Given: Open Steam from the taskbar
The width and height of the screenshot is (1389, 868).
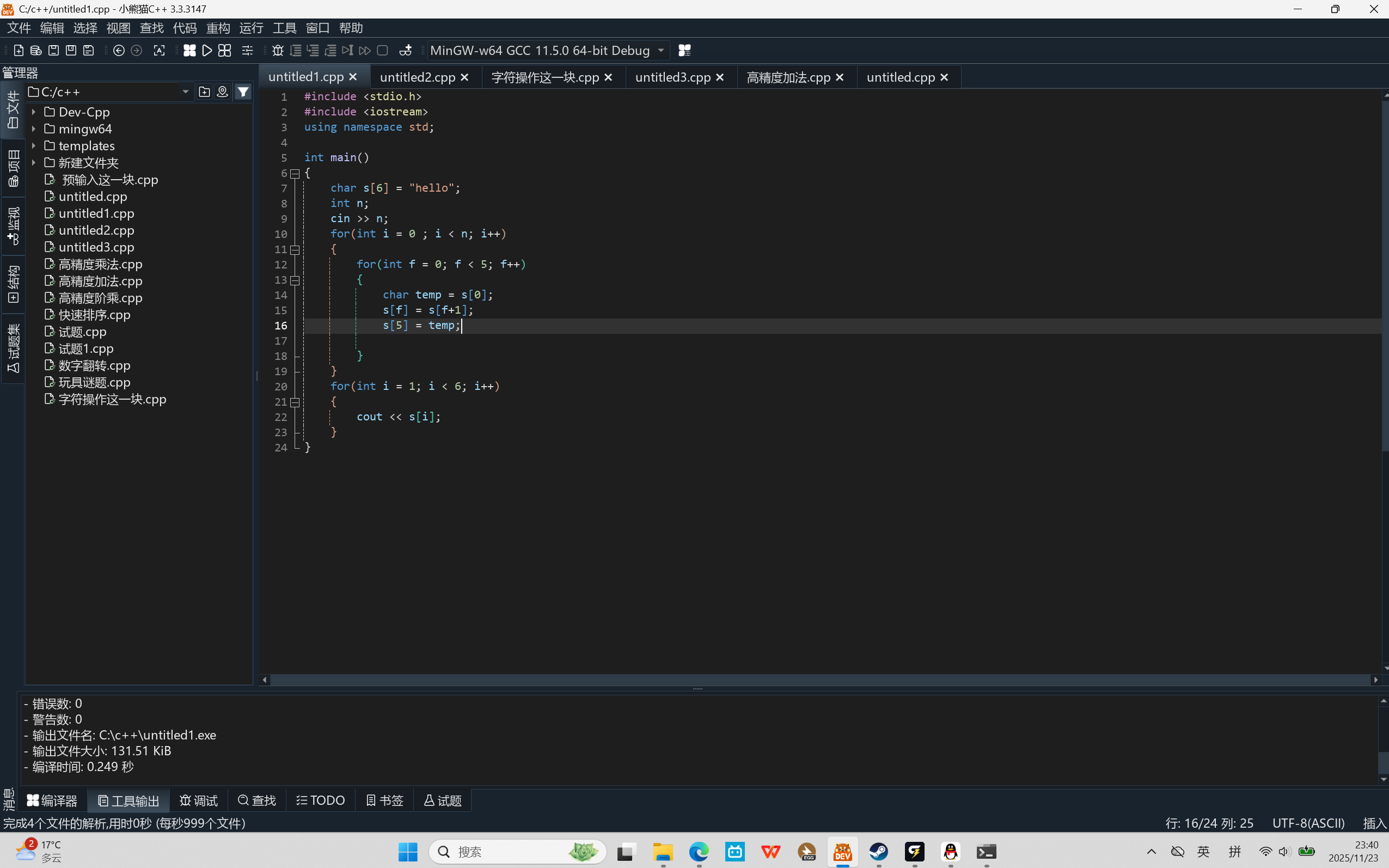Looking at the screenshot, I should pyautogui.click(x=878, y=852).
